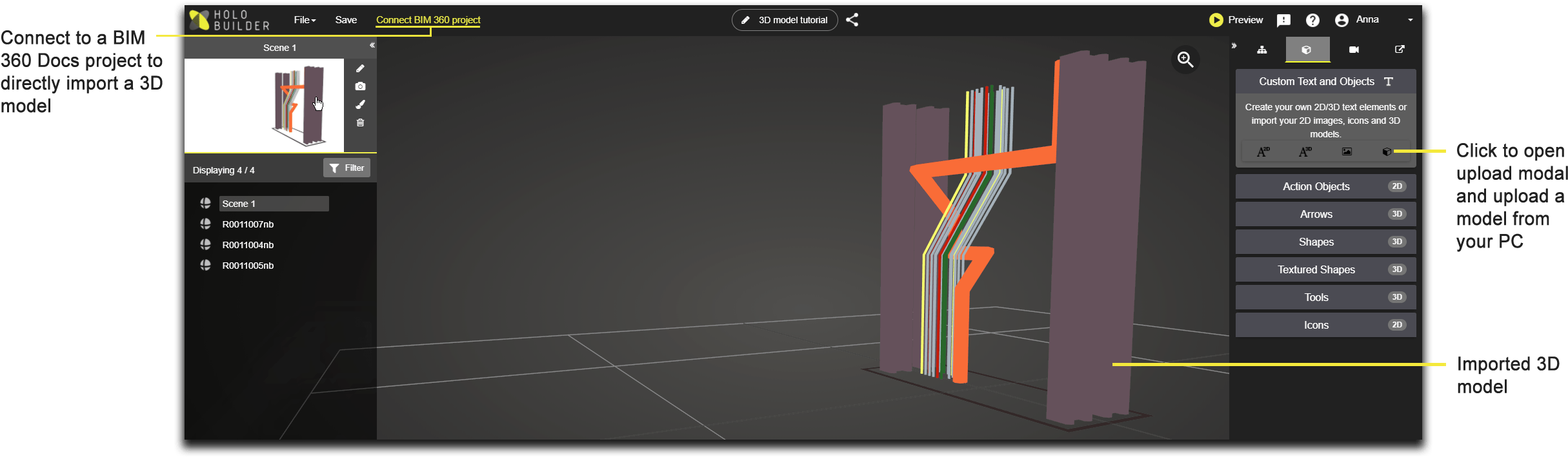Delete the scene with the trash icon
The width and height of the screenshot is (1568, 457).
click(x=360, y=122)
